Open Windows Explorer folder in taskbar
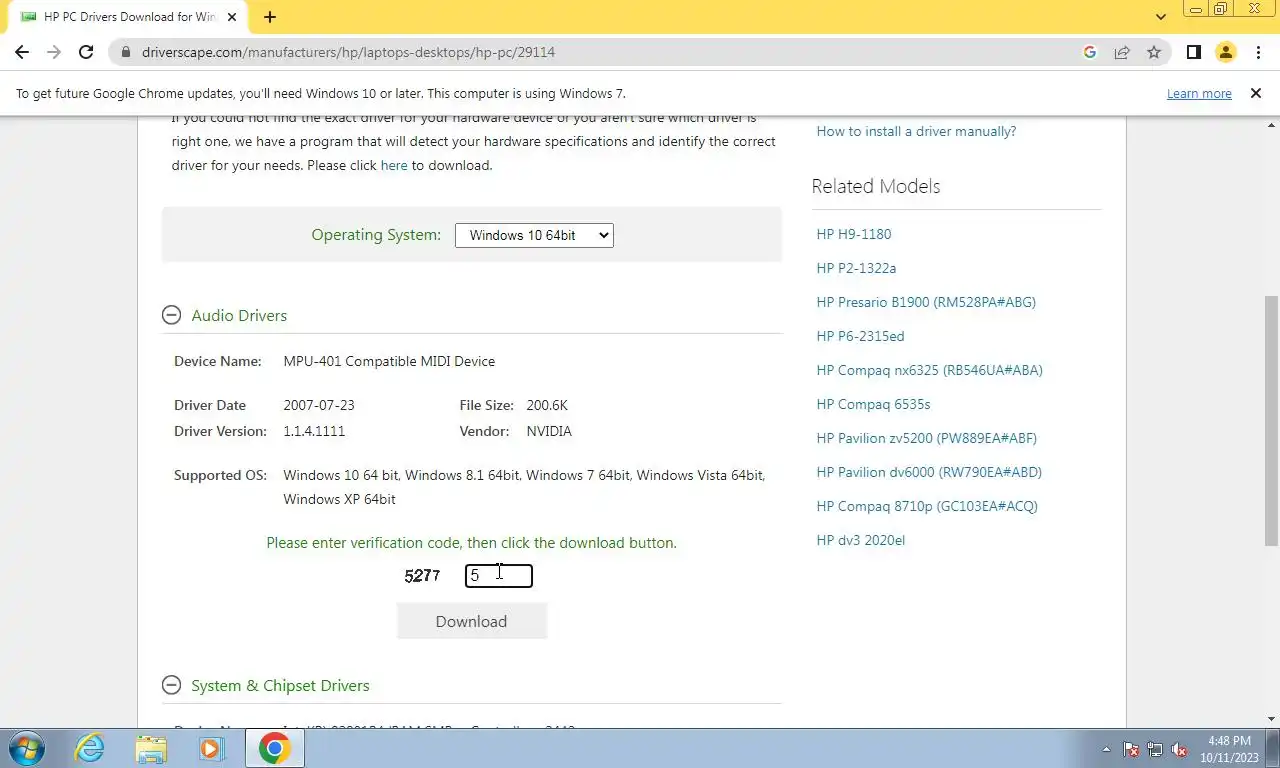This screenshot has width=1280, height=768. point(151,748)
